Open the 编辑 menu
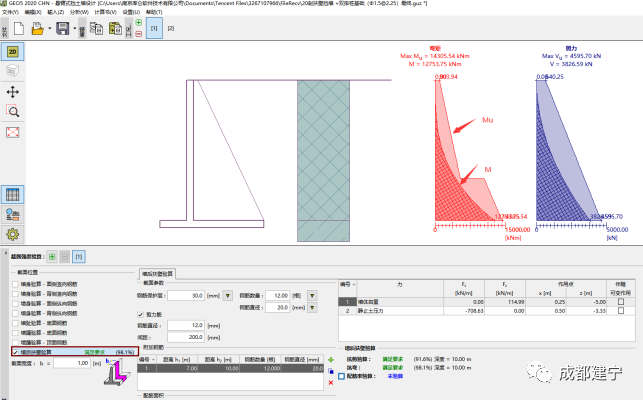The width and height of the screenshot is (643, 401). (33, 12)
